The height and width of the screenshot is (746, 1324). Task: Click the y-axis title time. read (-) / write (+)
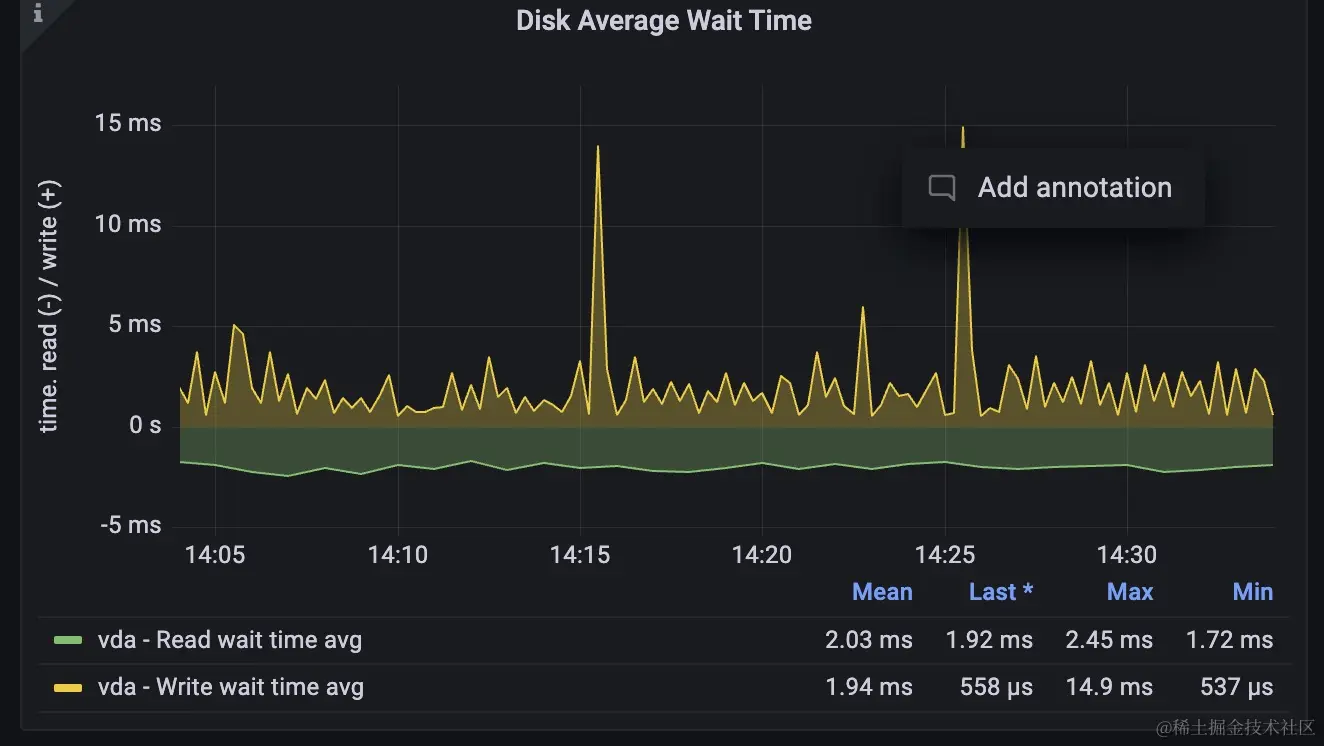pos(50,306)
